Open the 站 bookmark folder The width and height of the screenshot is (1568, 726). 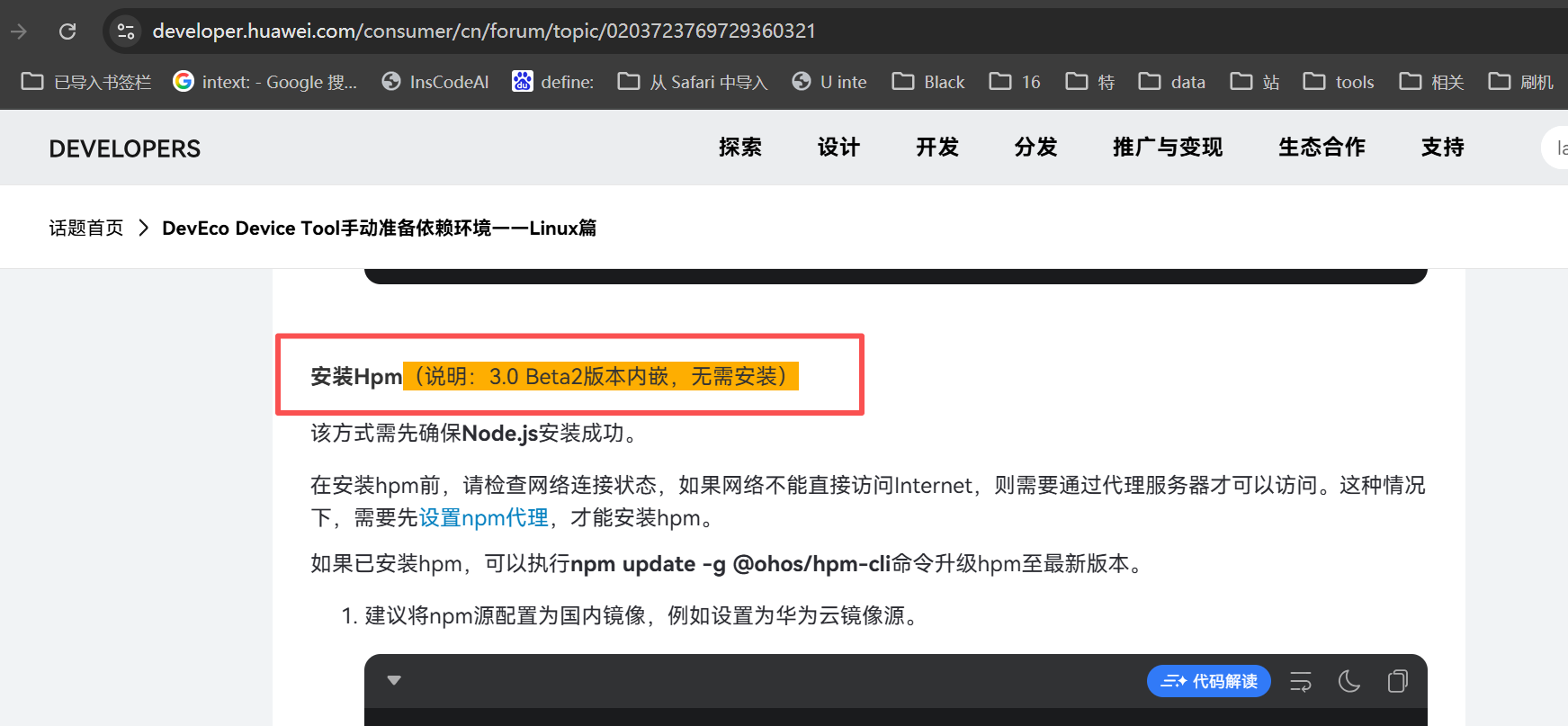click(x=1255, y=82)
